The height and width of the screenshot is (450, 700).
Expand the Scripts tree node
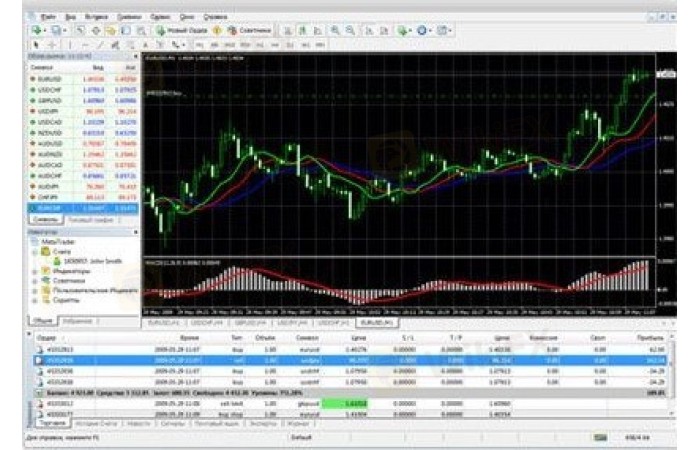tap(34, 299)
